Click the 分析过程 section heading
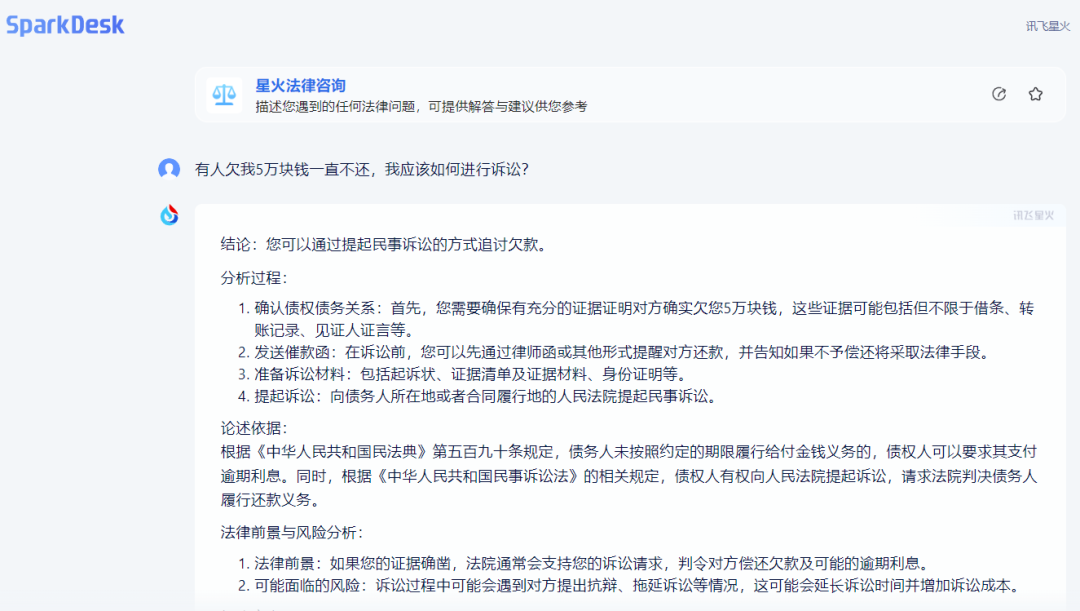This screenshot has width=1080, height=611. coord(254,278)
